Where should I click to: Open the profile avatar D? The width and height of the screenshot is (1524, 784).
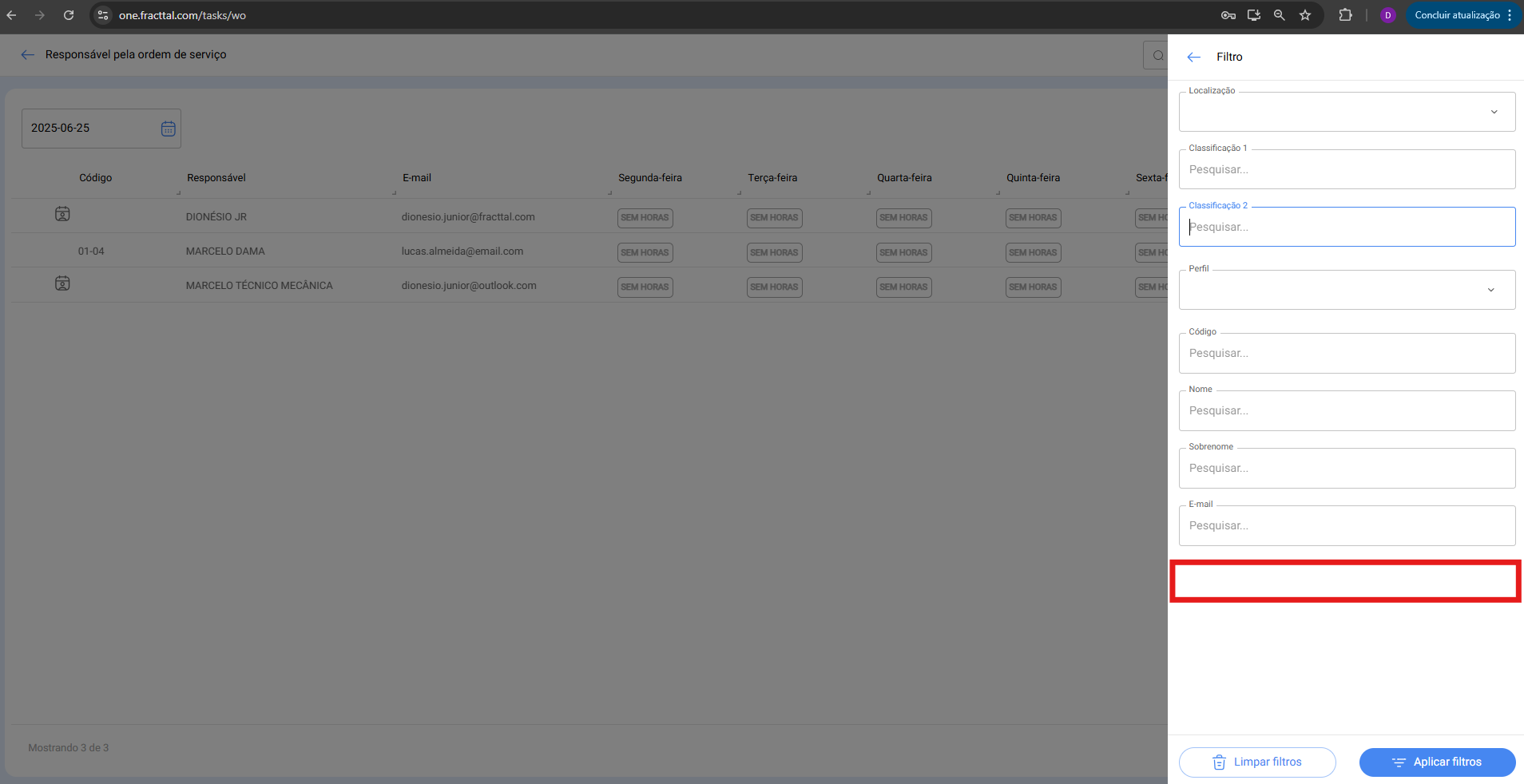1388,15
